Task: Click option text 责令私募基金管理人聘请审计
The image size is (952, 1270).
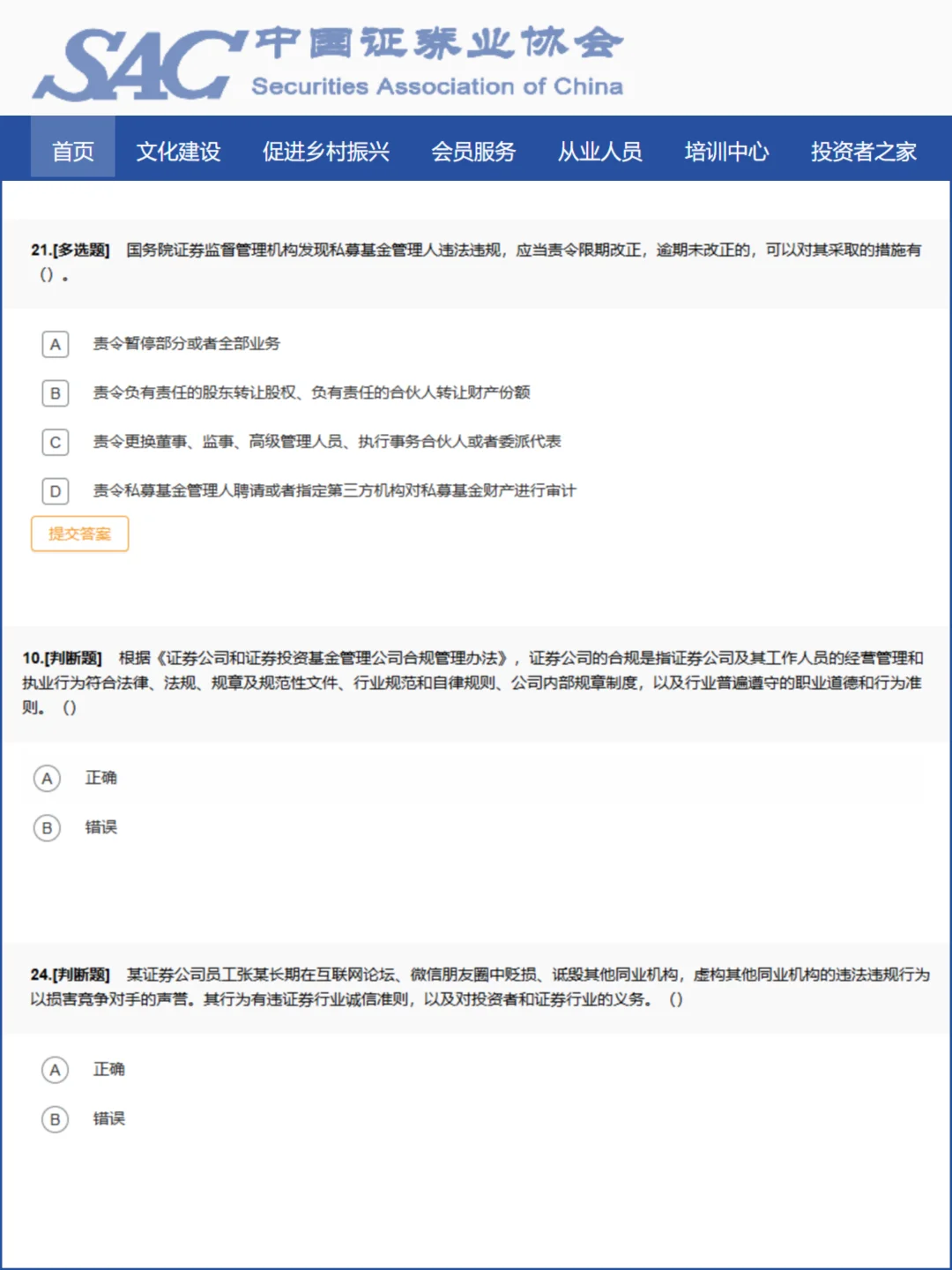Action: click(x=335, y=490)
